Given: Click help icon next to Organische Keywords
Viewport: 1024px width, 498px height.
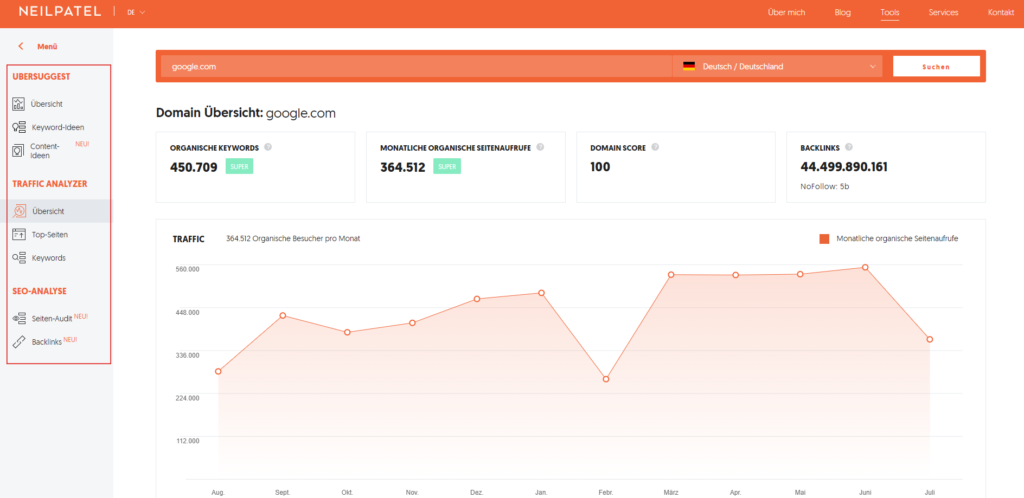Looking at the screenshot, I should coord(268,148).
